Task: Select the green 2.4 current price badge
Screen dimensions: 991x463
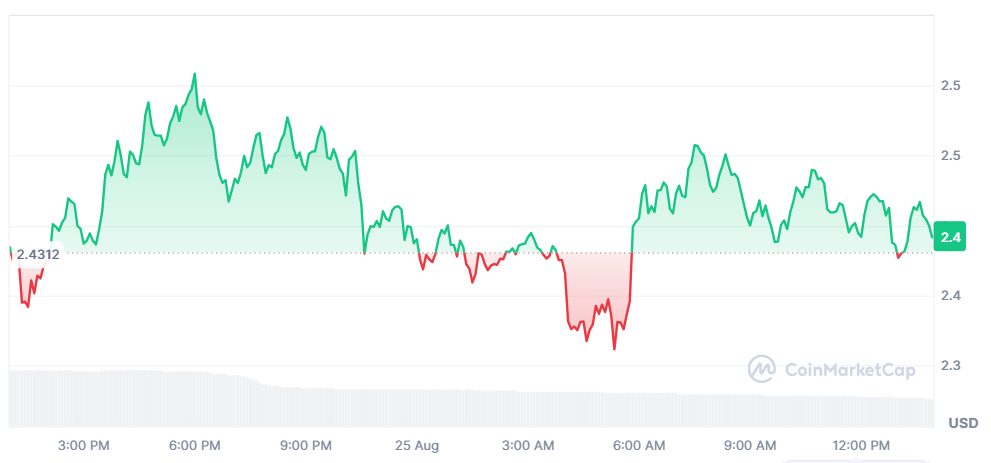Action: [950, 238]
